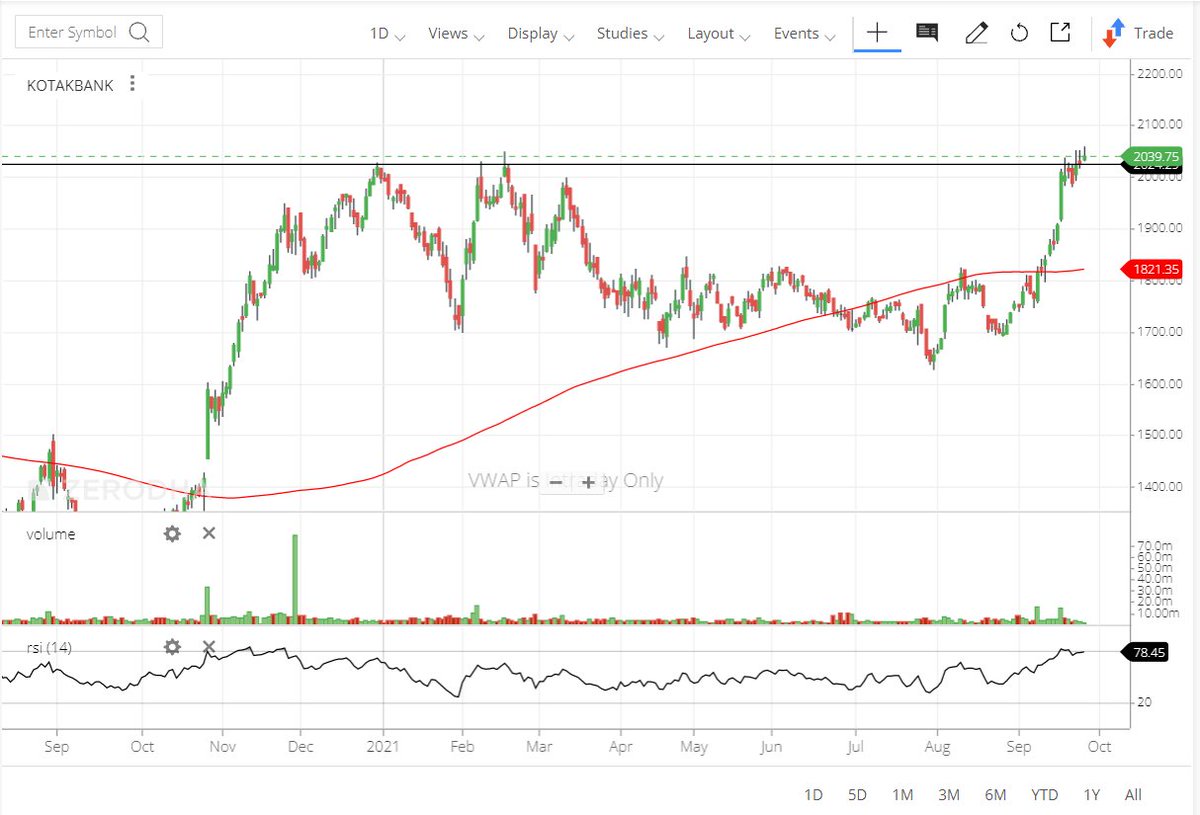
Task: Click the 2200.00 price axis label
Action: 1160,74
